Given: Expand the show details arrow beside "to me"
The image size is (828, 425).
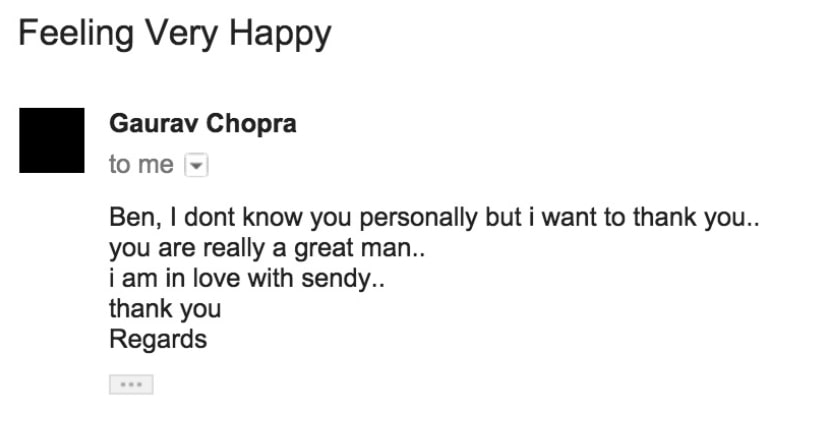Looking at the screenshot, I should [196, 165].
